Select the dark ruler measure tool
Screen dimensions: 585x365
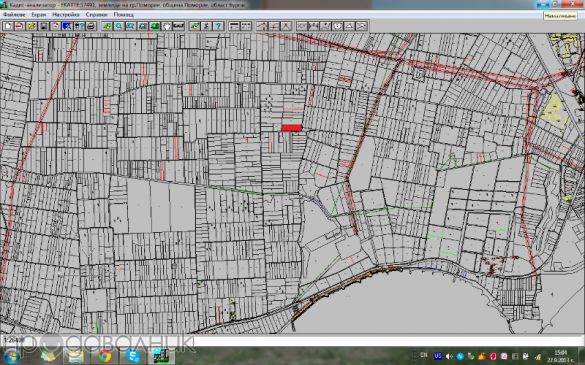[179, 26]
